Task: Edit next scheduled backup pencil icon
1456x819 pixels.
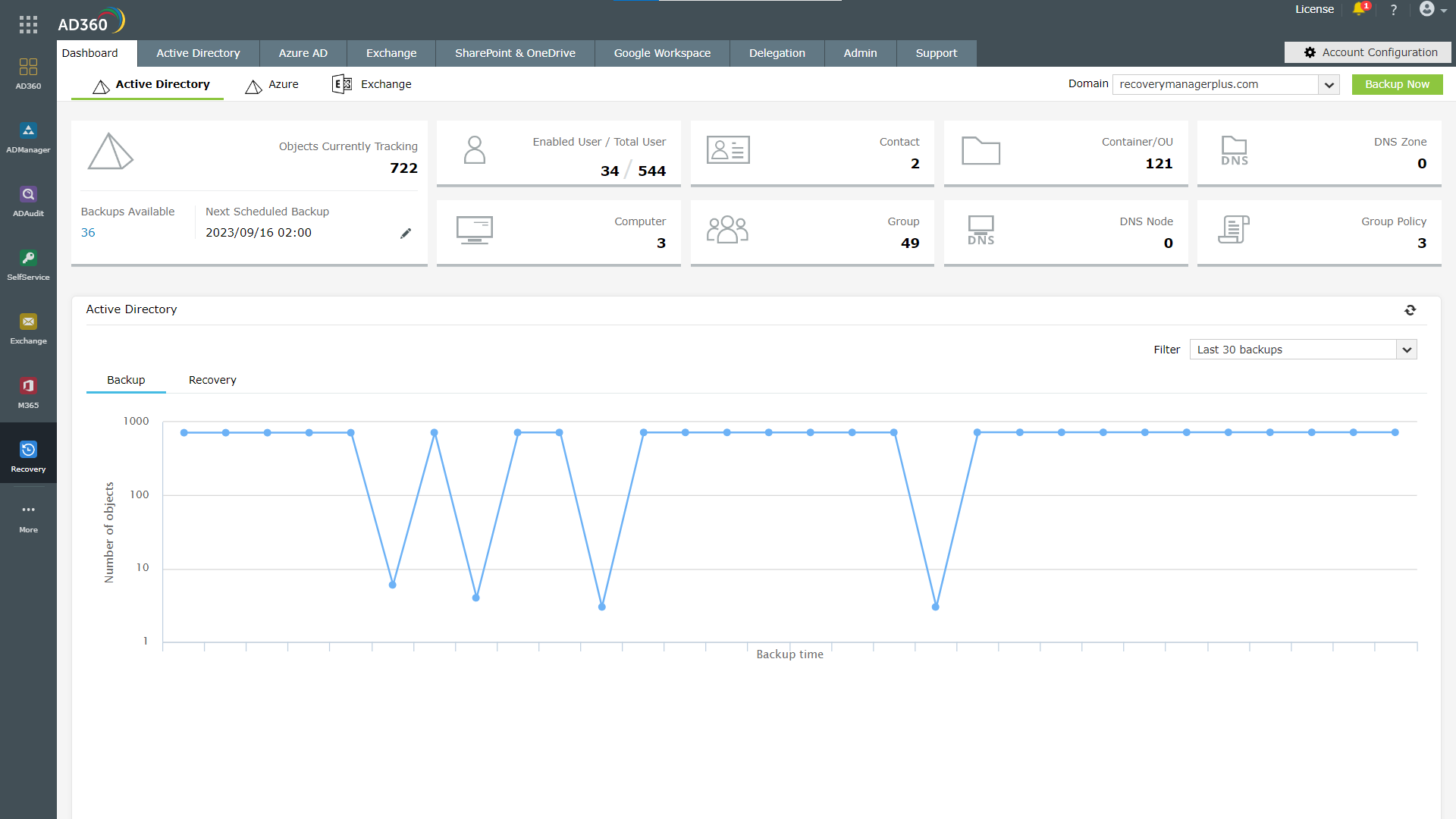Action: 406,234
